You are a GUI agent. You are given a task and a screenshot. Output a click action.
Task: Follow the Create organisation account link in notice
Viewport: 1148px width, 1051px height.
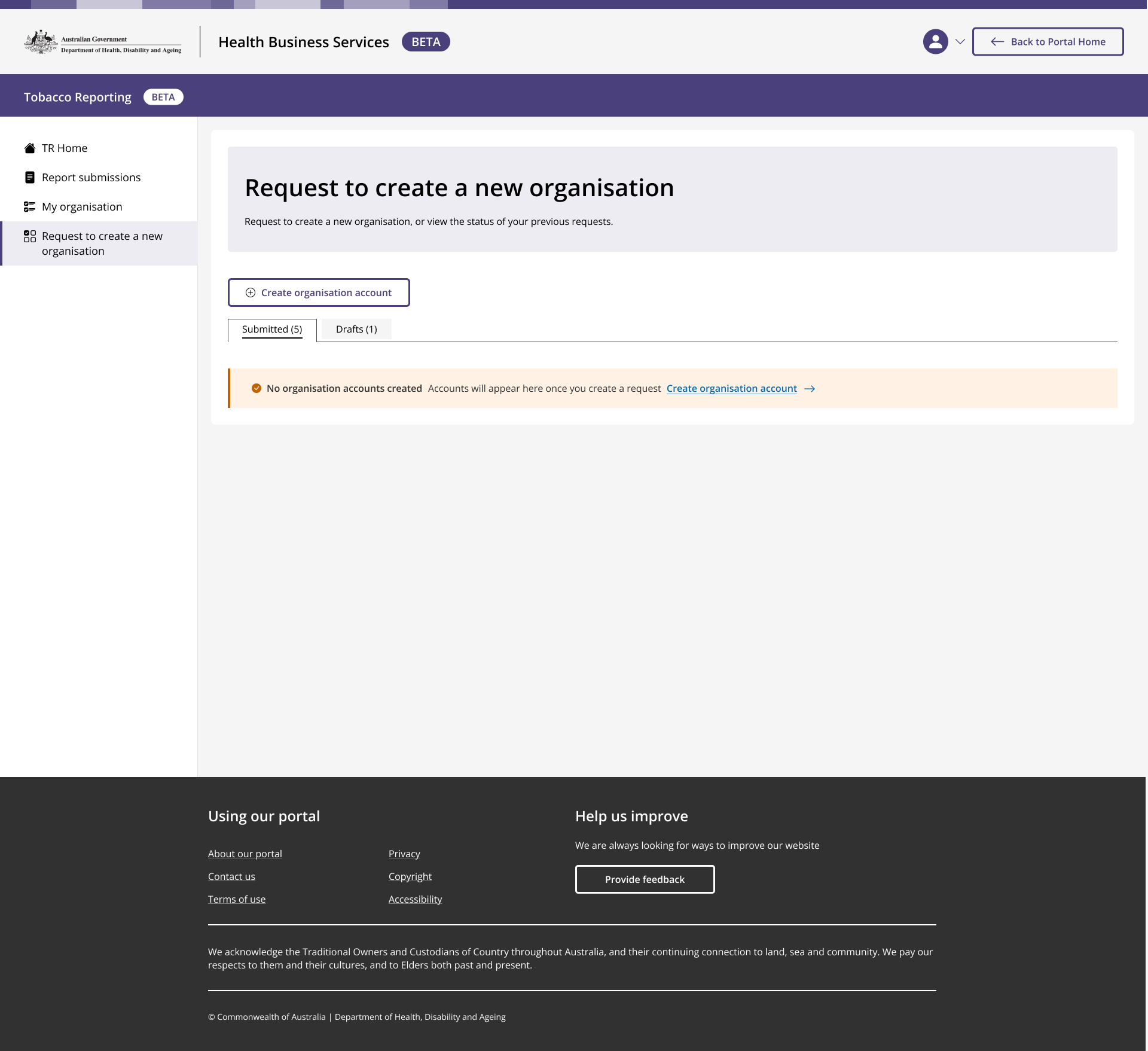click(x=731, y=388)
